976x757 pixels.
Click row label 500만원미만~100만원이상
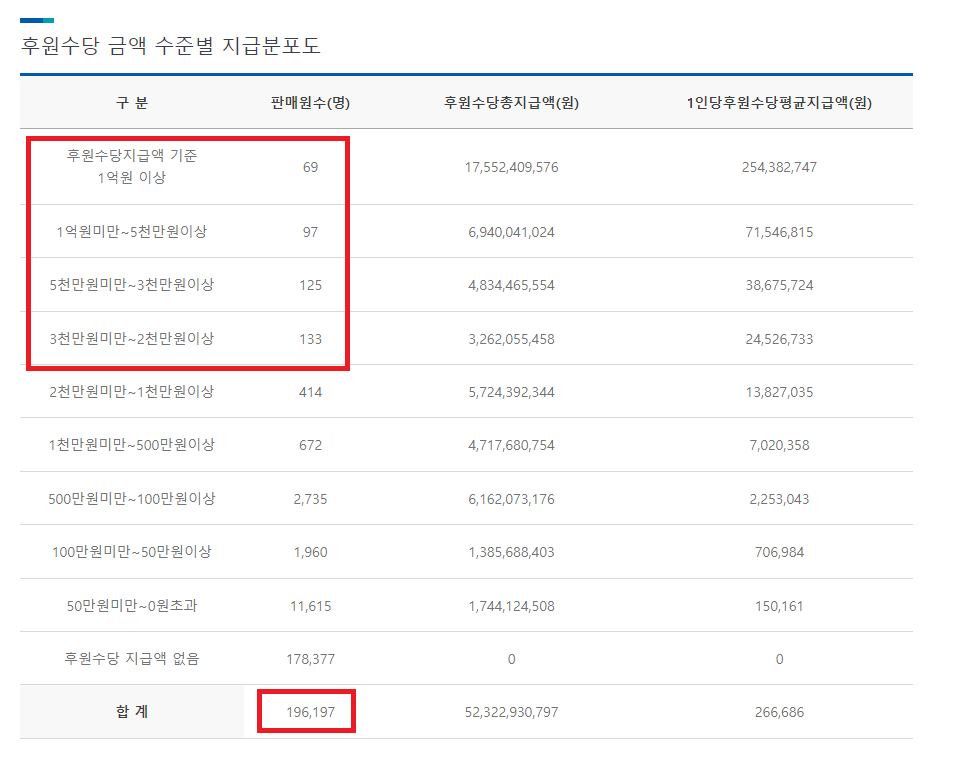[x=132, y=499]
